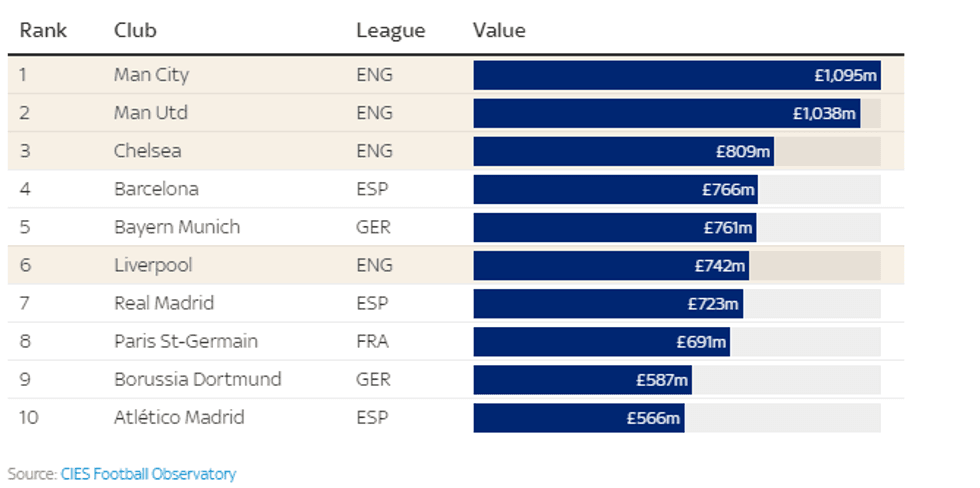Select the Man City club name
Viewport: 980px width, 488px height.
pos(151,75)
